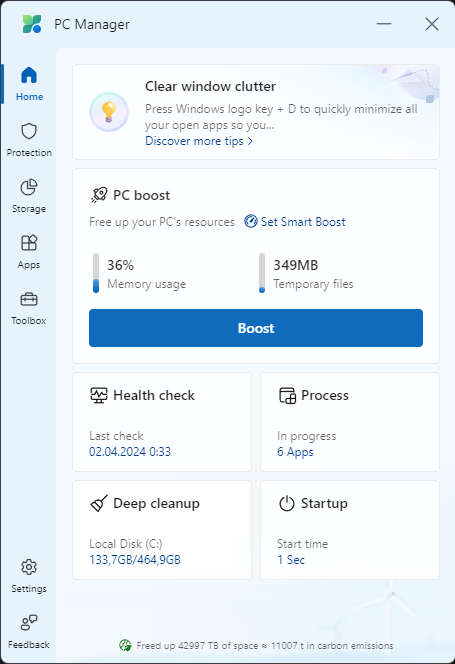
Task: Click the Temporary files label
Action: [313, 284]
